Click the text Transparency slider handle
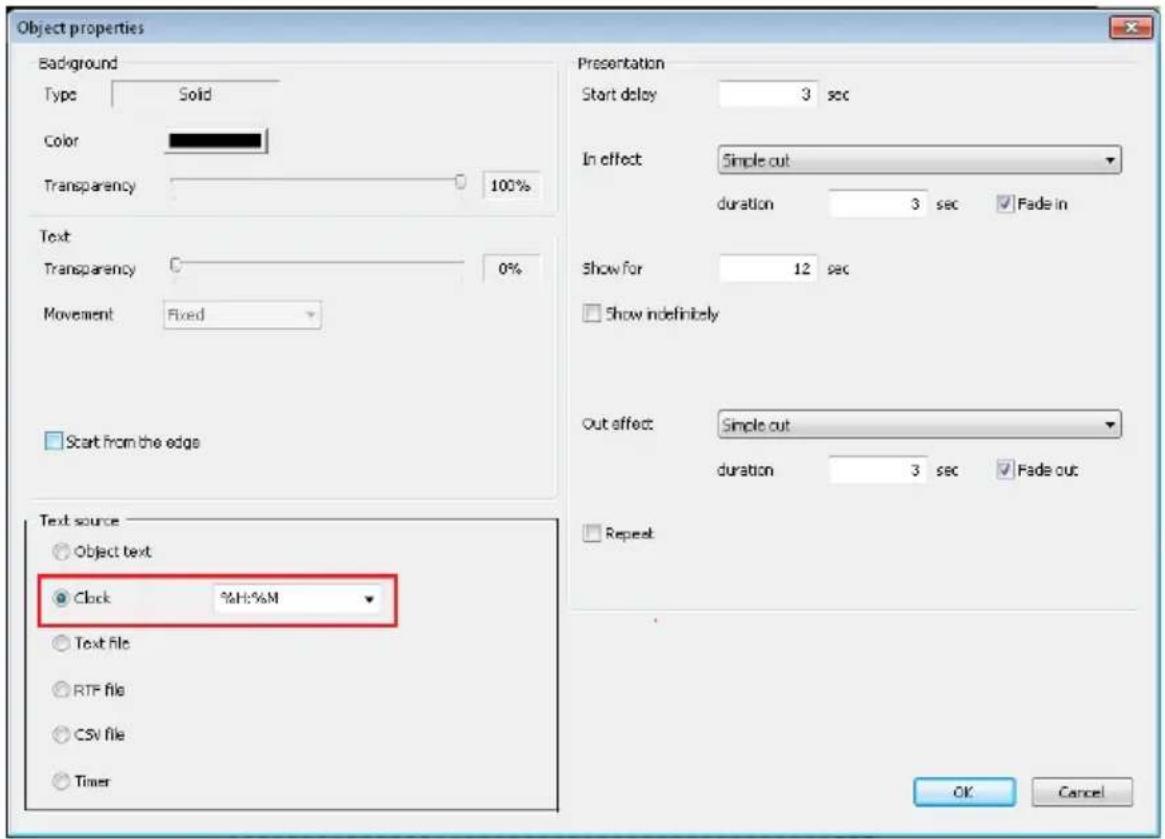This screenshot has height=839, width=1165. 176,265
